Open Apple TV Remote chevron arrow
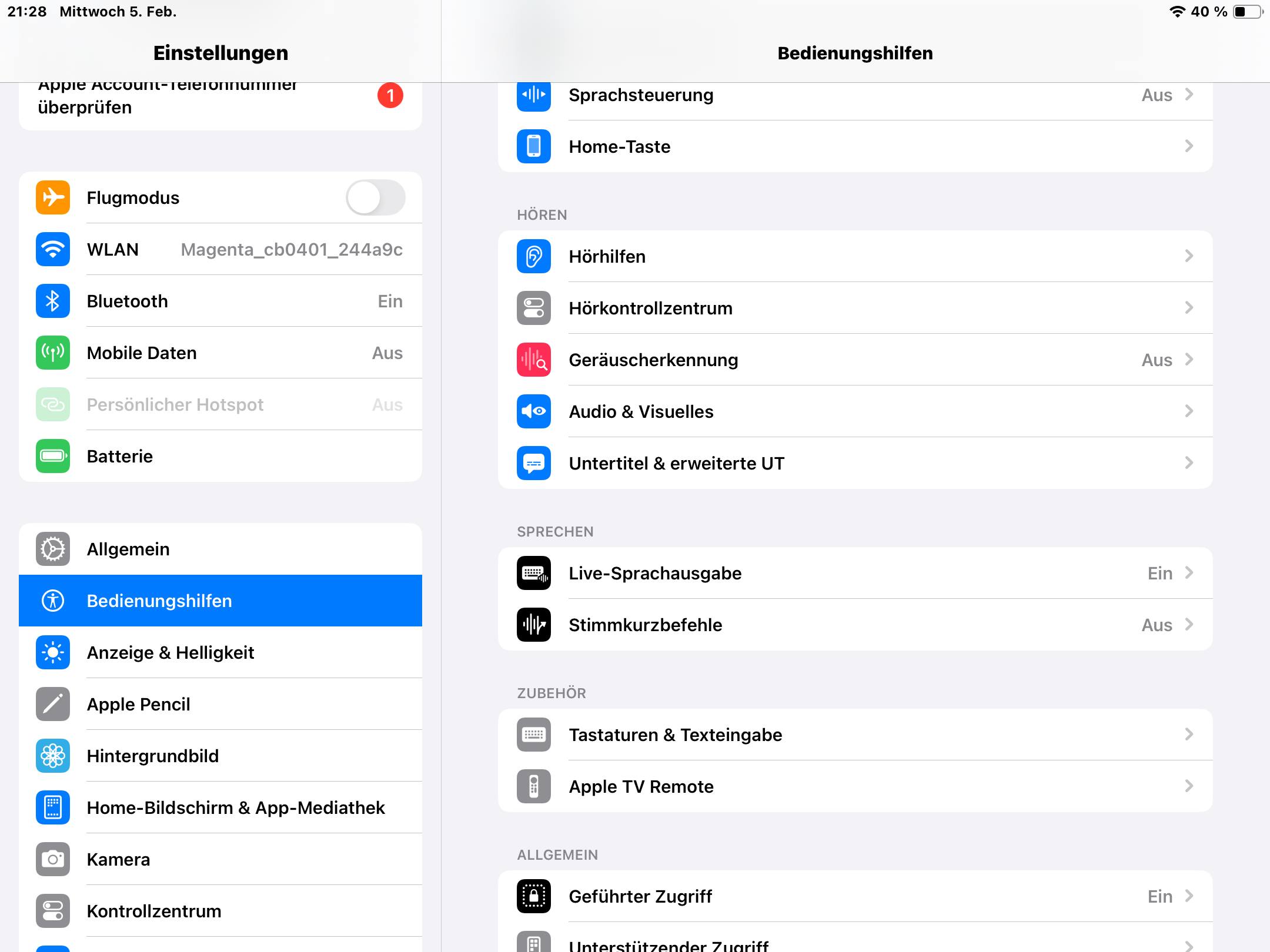 point(1189,786)
